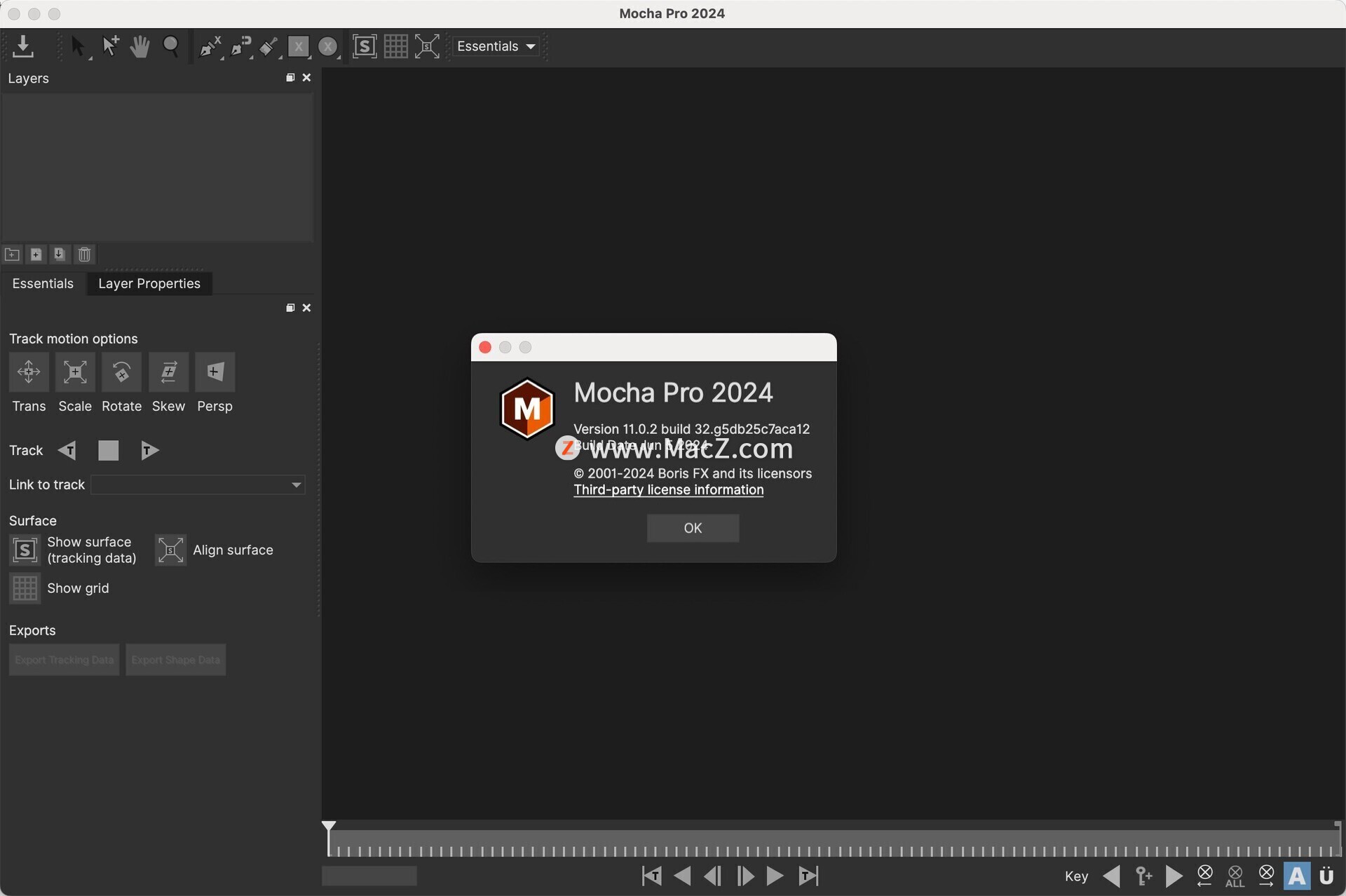
Task: Click delete keyframes backward icon
Action: [x=1205, y=876]
